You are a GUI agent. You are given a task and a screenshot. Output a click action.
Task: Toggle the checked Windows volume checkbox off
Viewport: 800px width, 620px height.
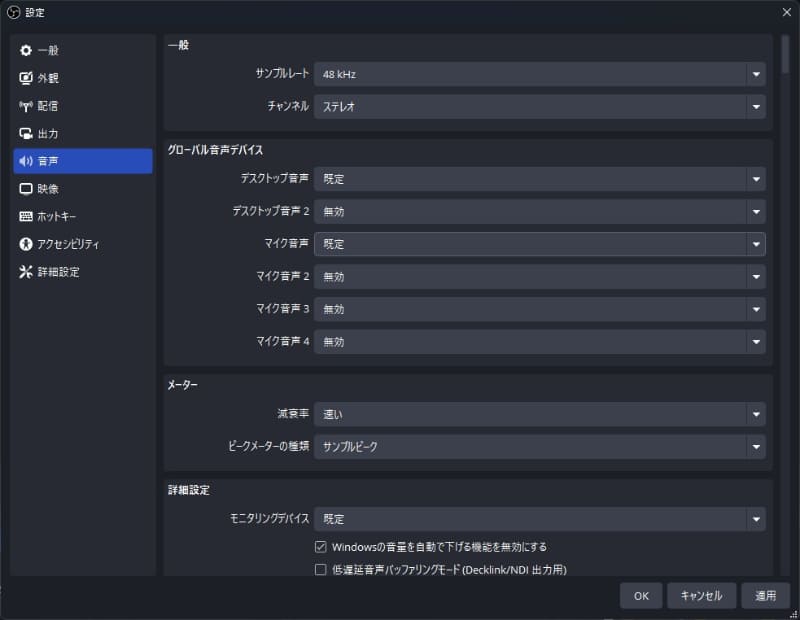tap(319, 548)
